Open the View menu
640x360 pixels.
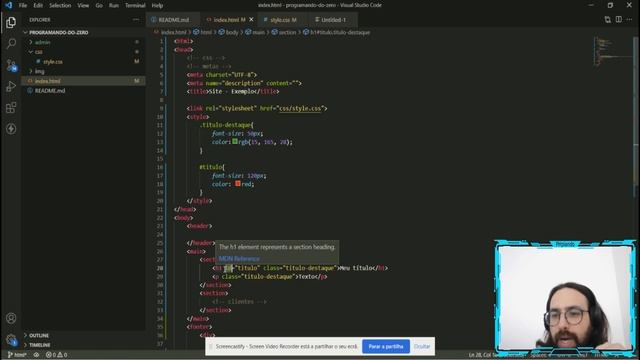tap(83, 5)
